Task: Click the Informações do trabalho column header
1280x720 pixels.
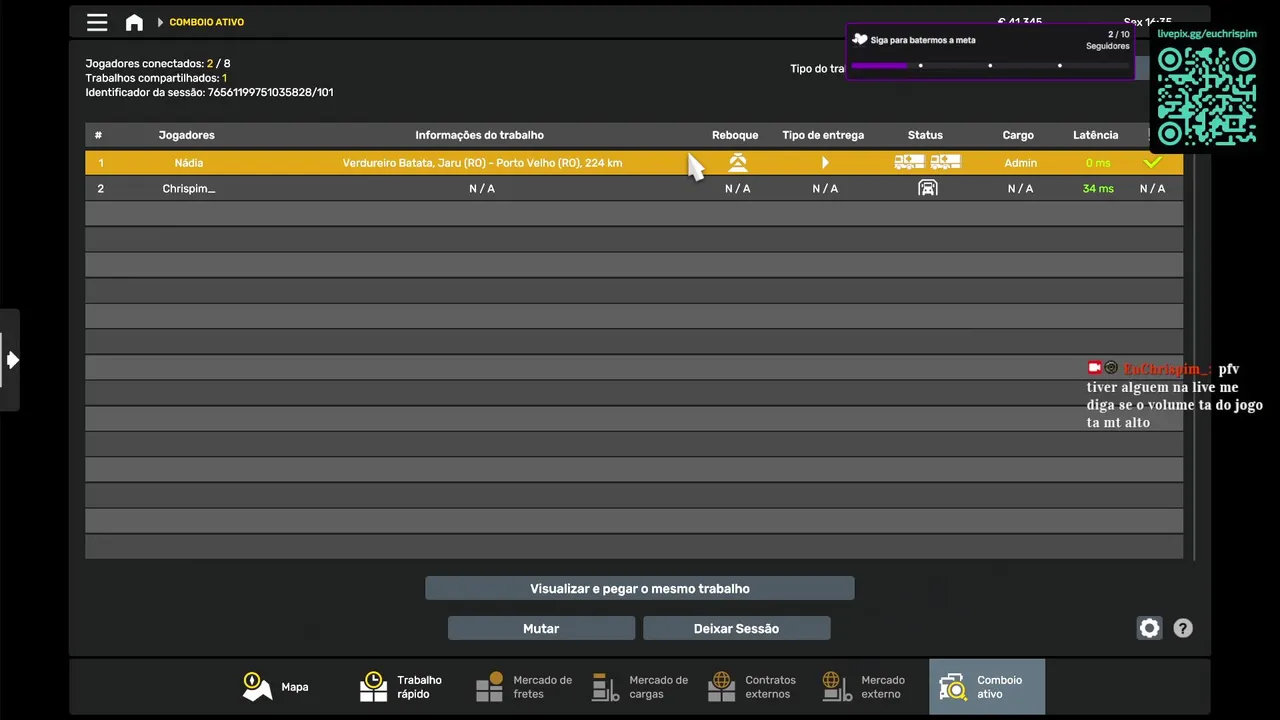Action: pos(480,135)
